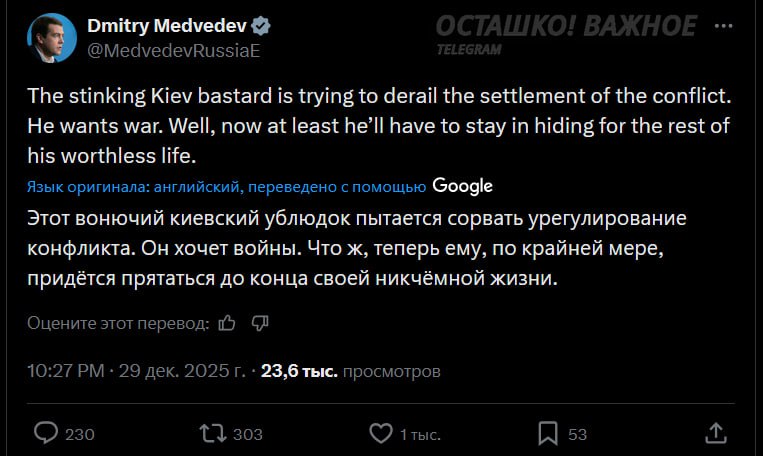Viewport: 763px width, 456px height.
Task: Bookmark this tweet with the bookmark icon
Action: click(548, 433)
